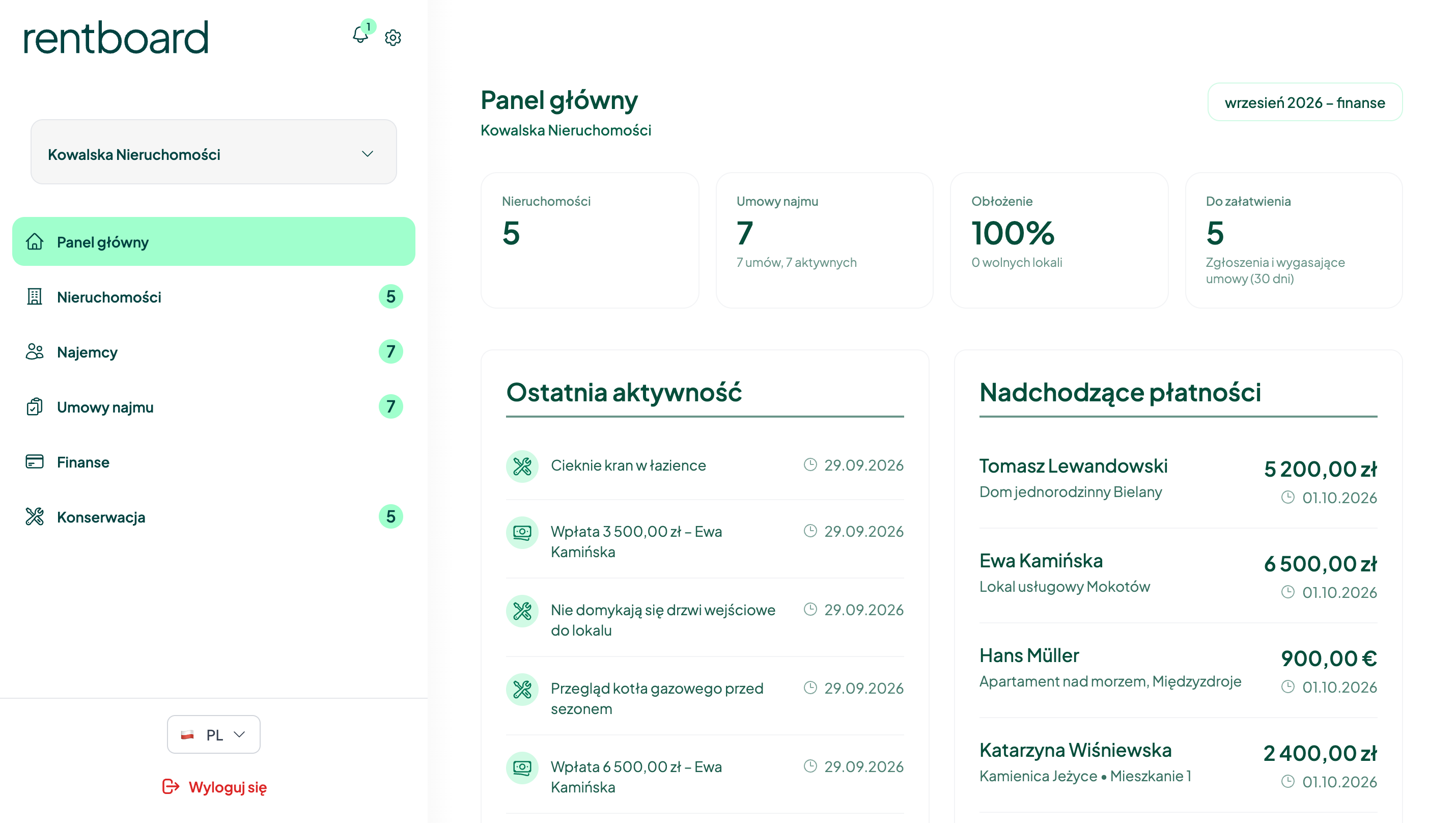Click Nadchodzące płatności heading
The height and width of the screenshot is (823, 1456).
click(x=1119, y=393)
